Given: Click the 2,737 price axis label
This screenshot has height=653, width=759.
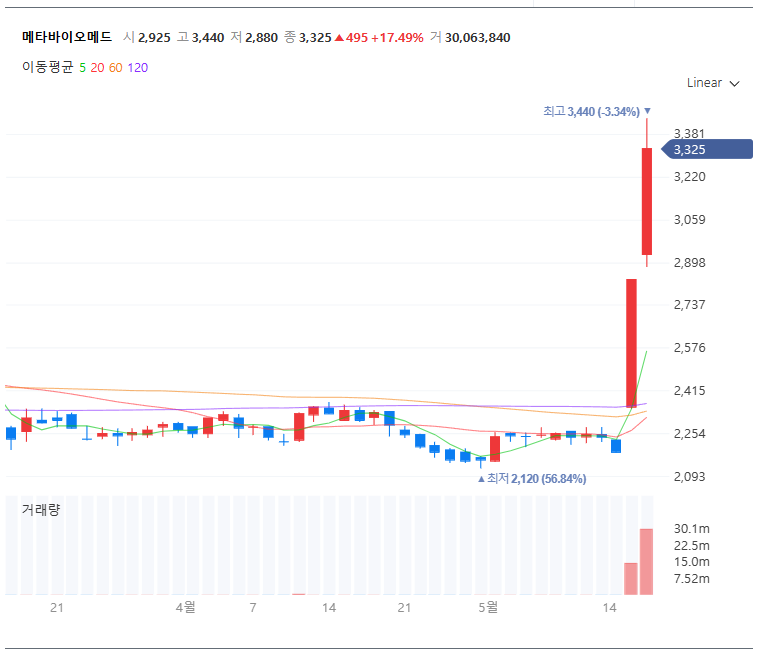Looking at the screenshot, I should point(689,305).
